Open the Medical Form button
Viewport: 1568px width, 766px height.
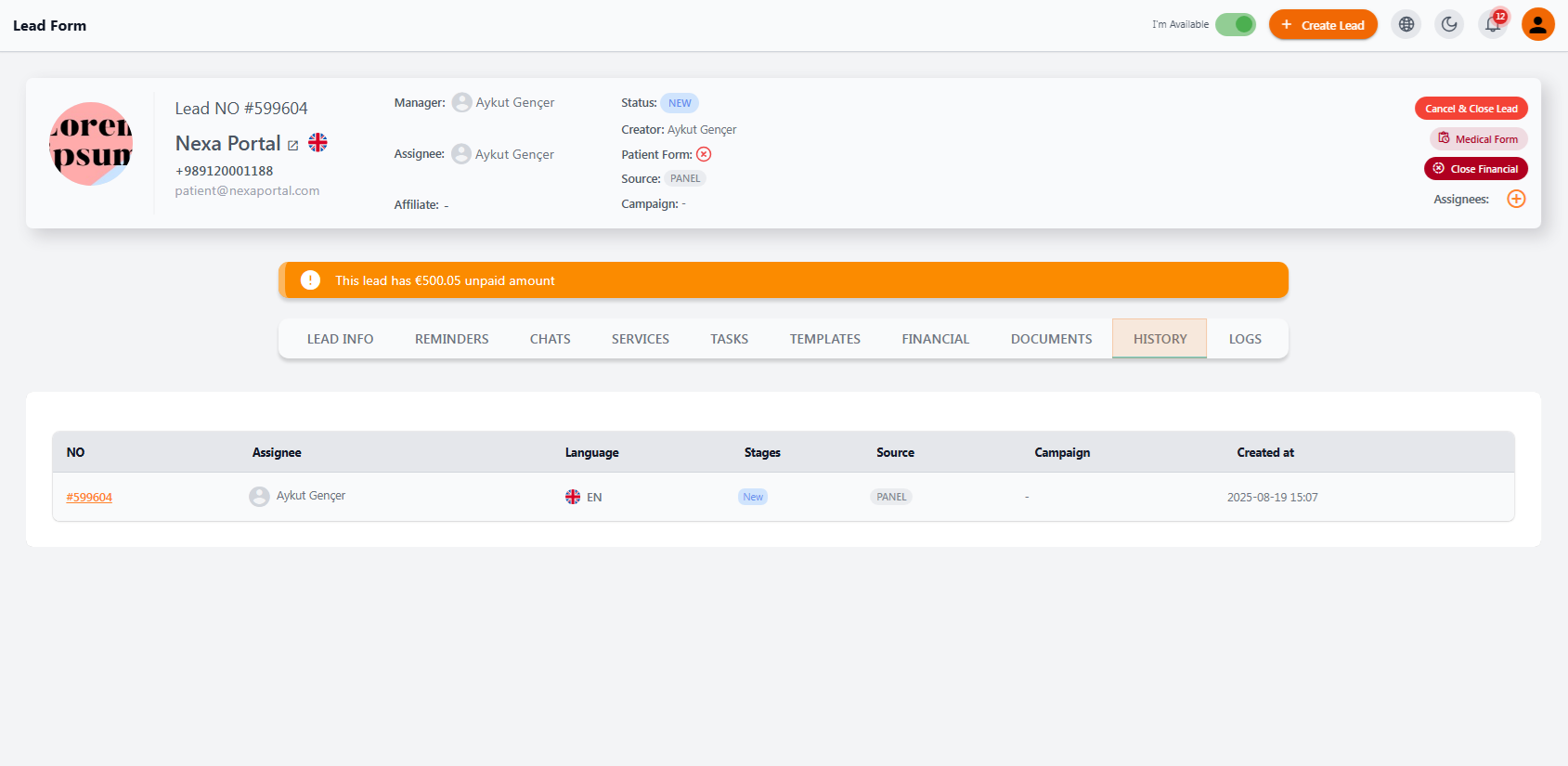pos(1478,139)
